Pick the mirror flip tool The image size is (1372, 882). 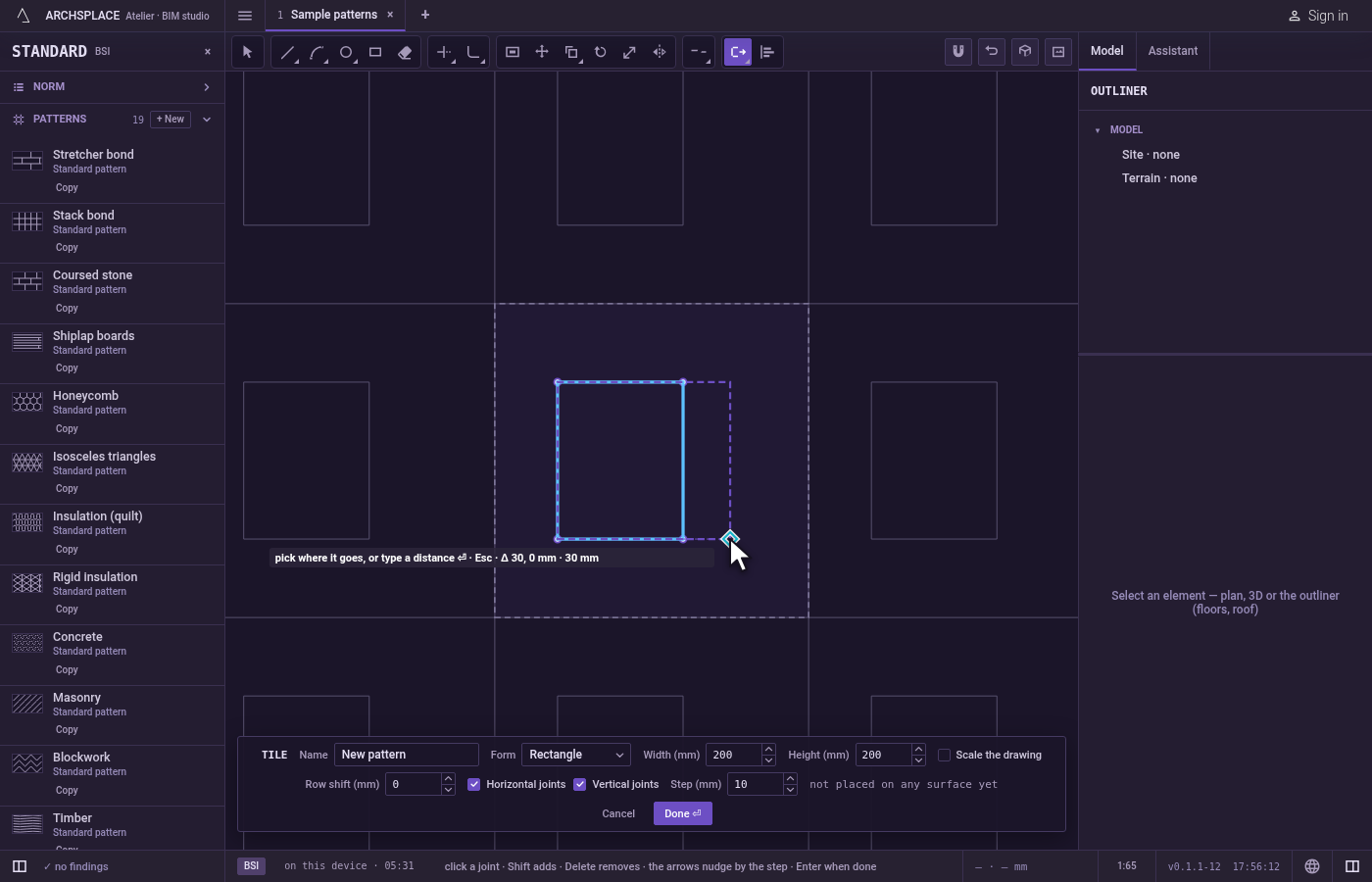[660, 52]
